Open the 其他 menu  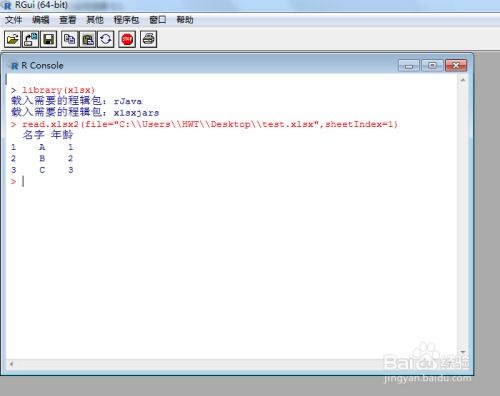(95, 20)
